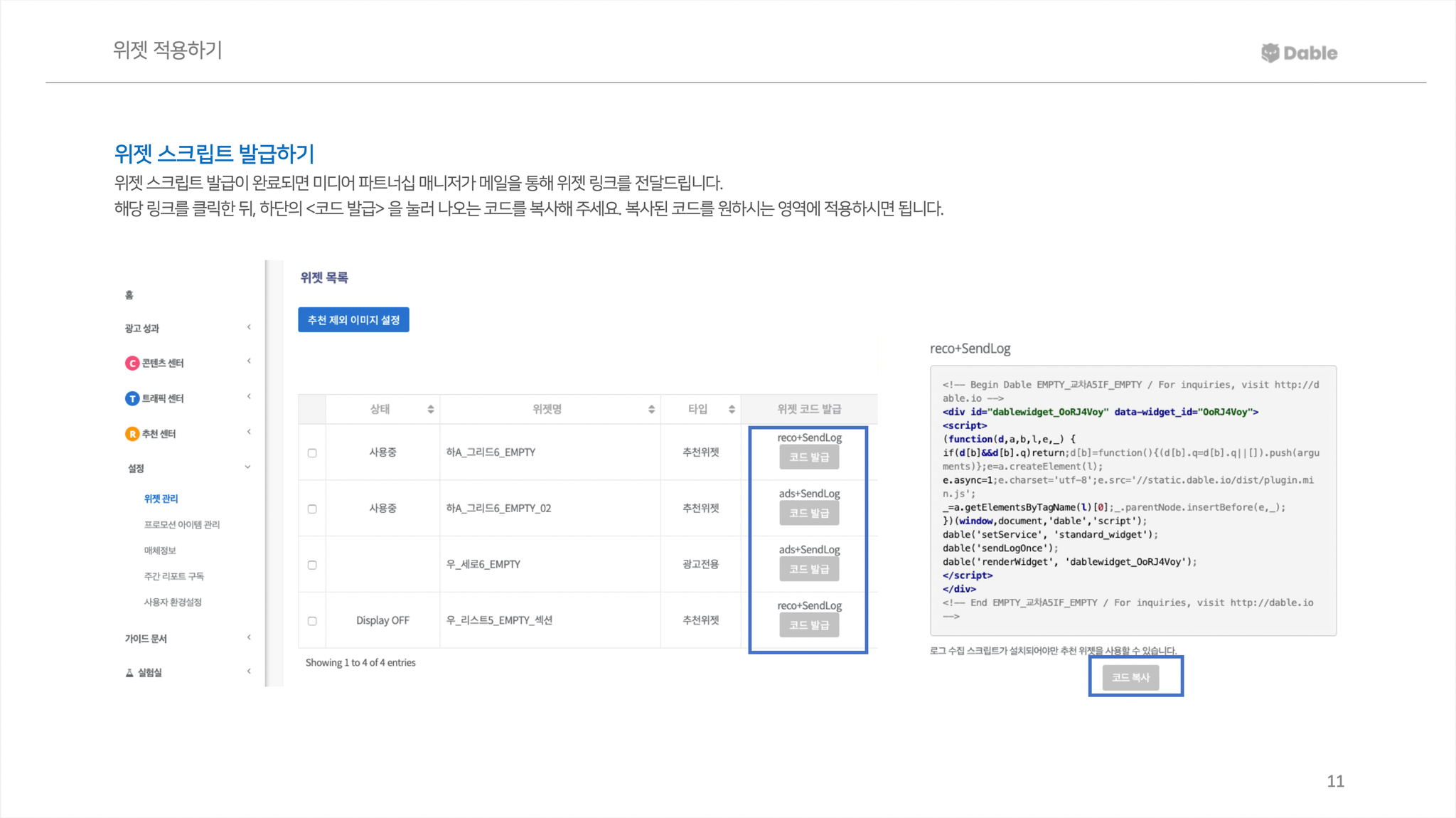
Task: Select 사용자 환경설정 in the sidebar
Action: (x=173, y=602)
